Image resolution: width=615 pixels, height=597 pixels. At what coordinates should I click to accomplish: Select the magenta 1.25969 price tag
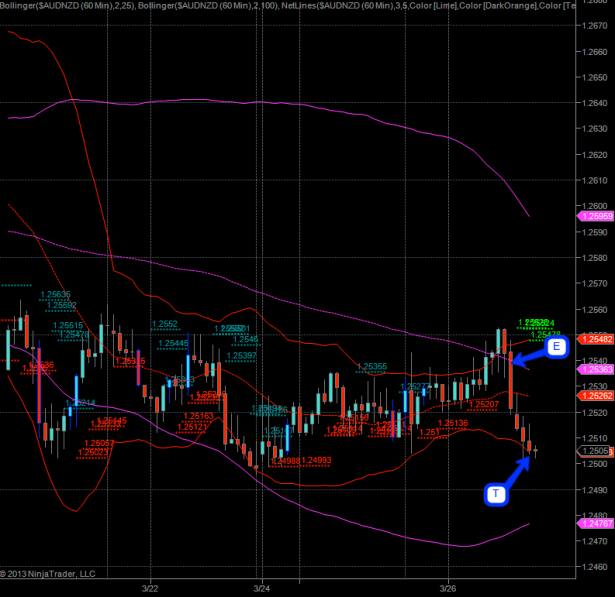pyautogui.click(x=596, y=216)
